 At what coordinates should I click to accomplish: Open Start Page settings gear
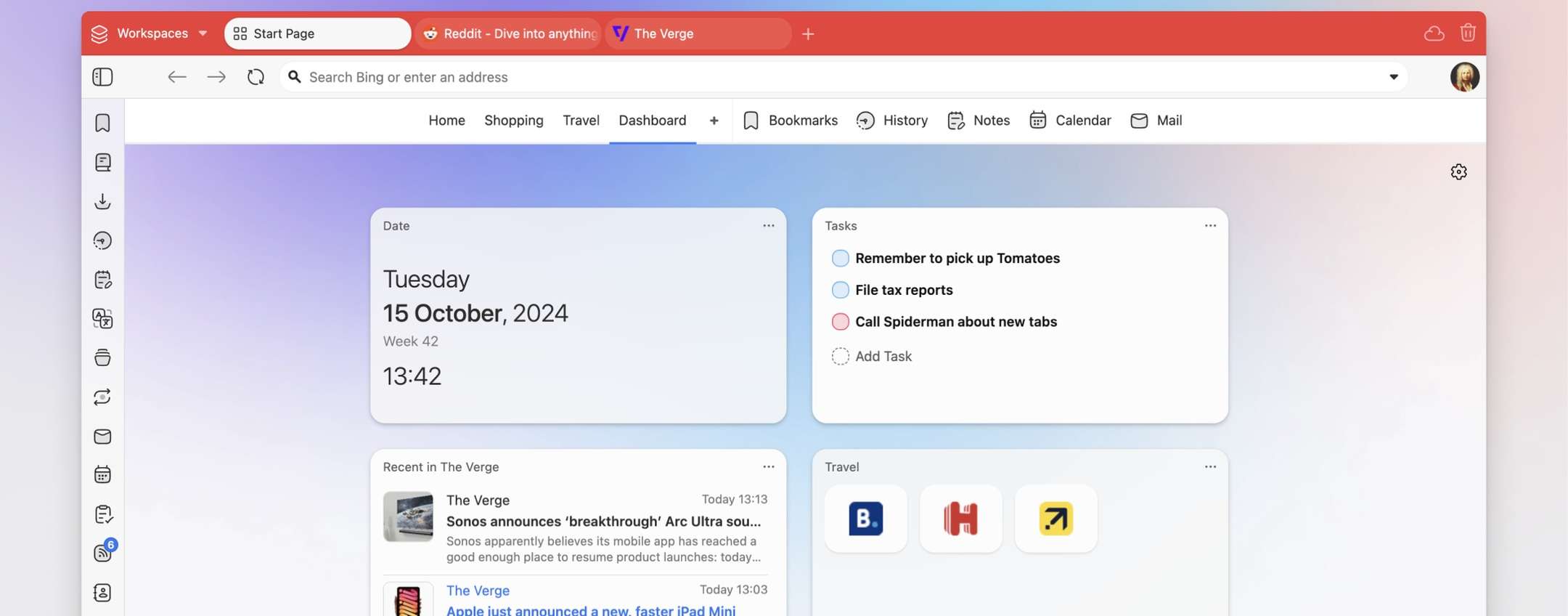pyautogui.click(x=1458, y=172)
